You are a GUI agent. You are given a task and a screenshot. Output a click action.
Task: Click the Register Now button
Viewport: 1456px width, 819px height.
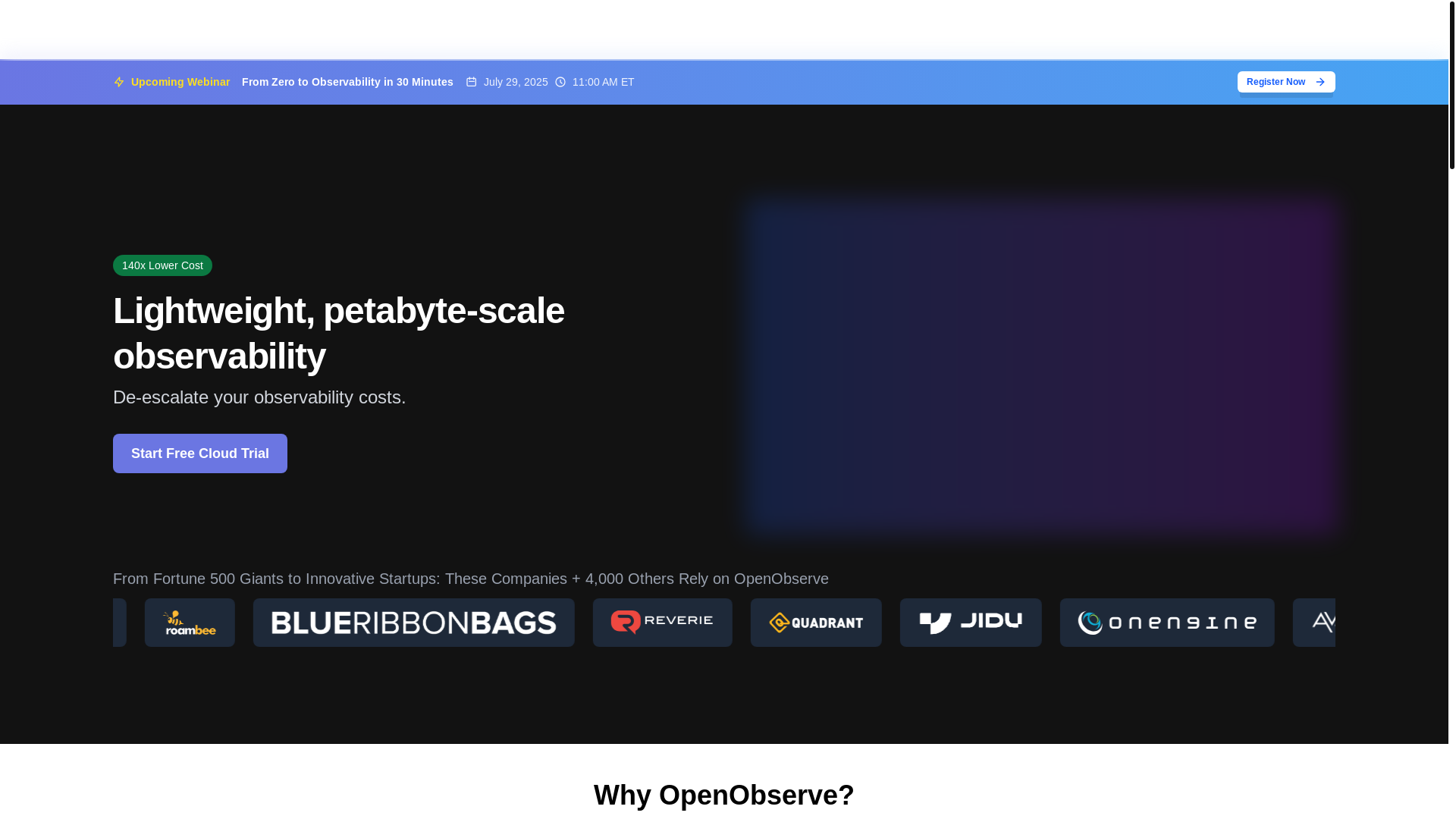(1286, 82)
